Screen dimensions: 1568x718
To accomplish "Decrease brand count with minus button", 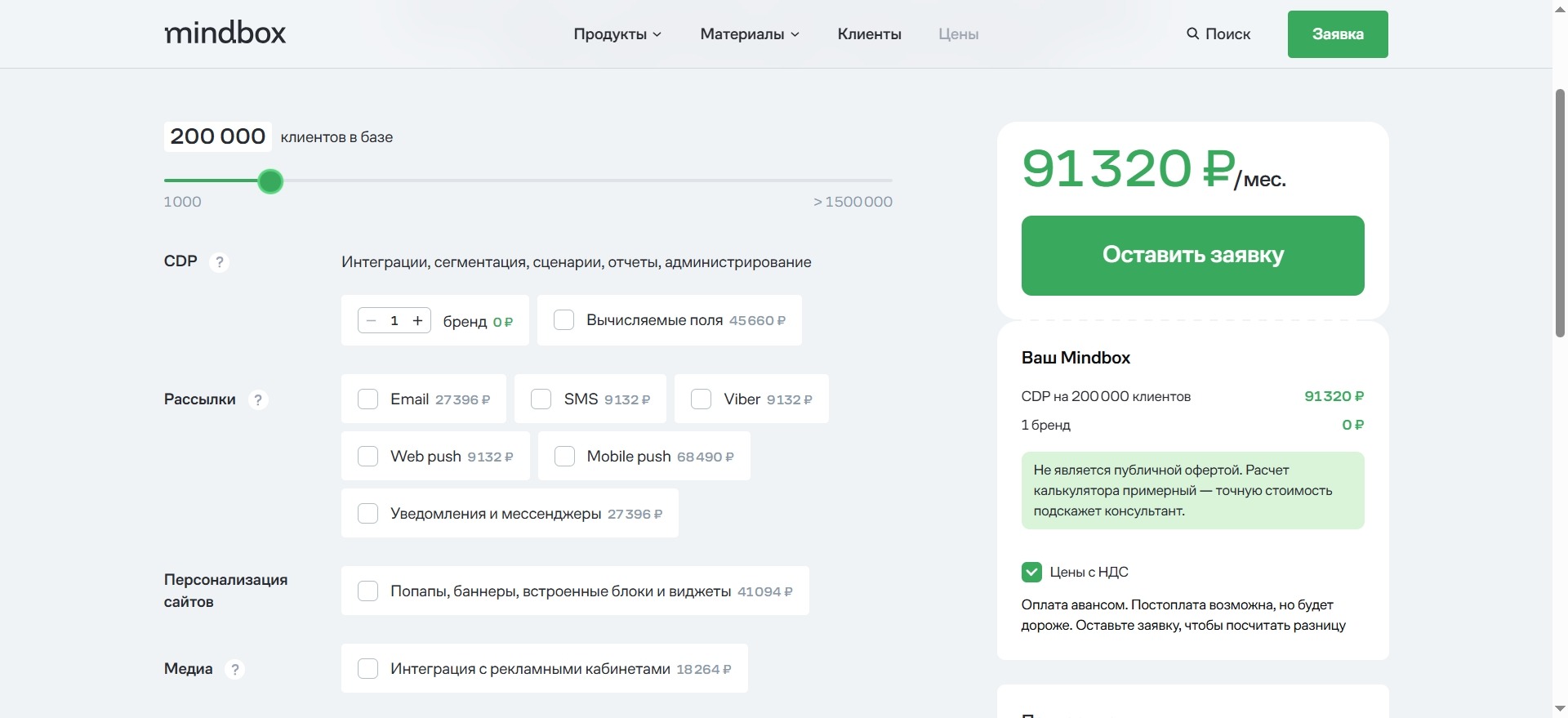I will [372, 320].
